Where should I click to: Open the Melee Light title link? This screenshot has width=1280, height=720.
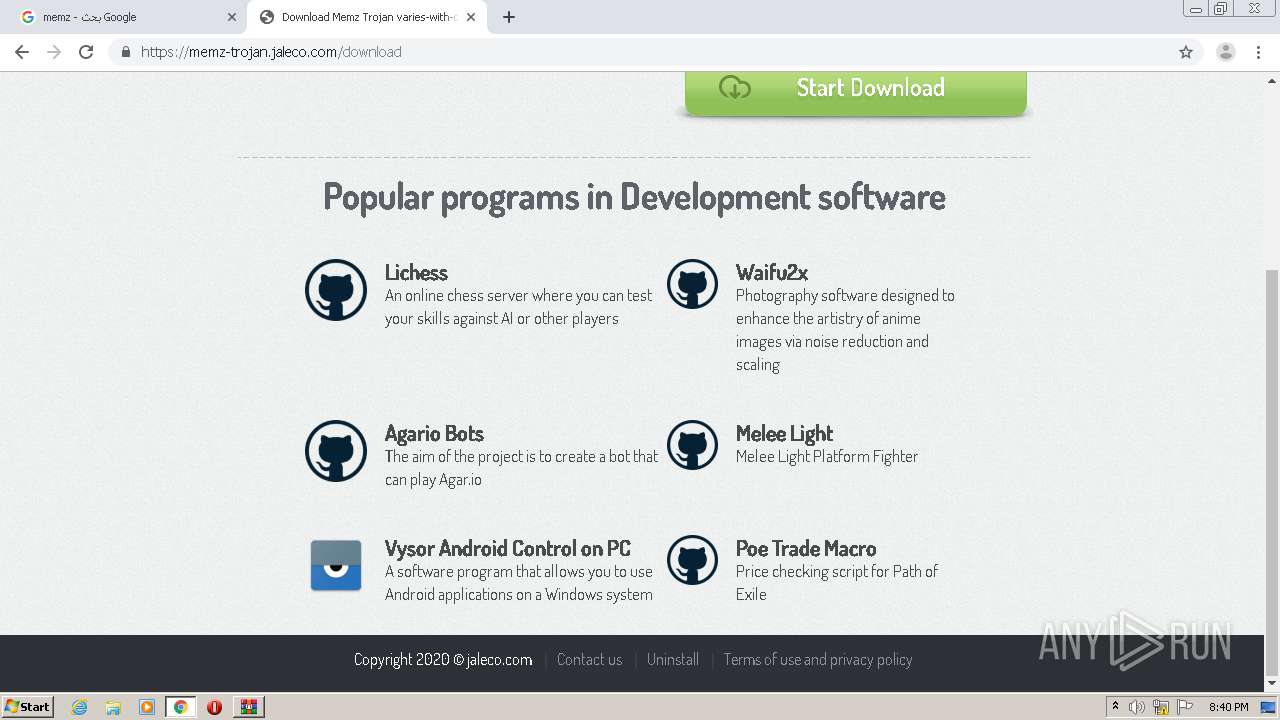(784, 433)
